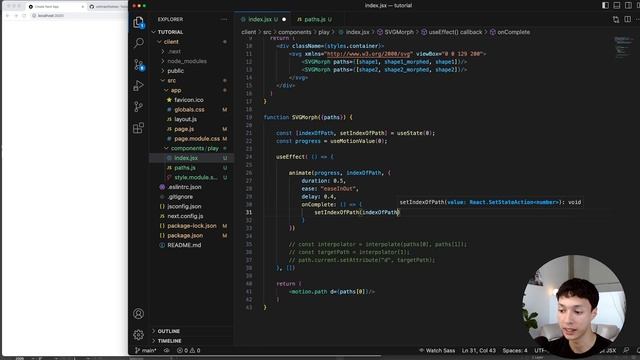Screen dimensions: 640x360
Task: Click the components breadcrumb segment
Action: [295, 32]
